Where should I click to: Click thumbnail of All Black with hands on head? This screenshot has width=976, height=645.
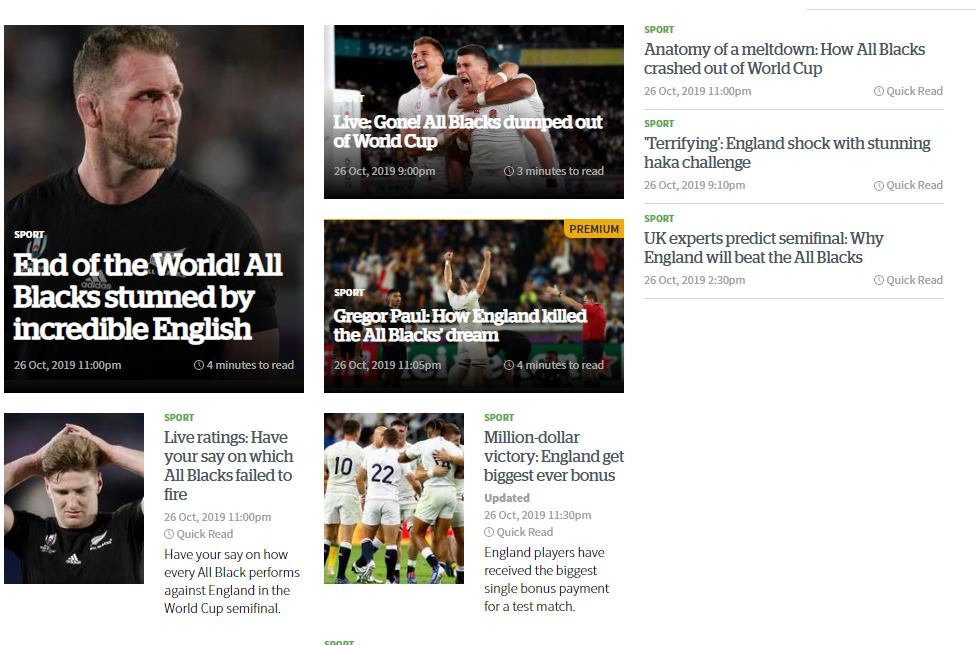coord(74,498)
